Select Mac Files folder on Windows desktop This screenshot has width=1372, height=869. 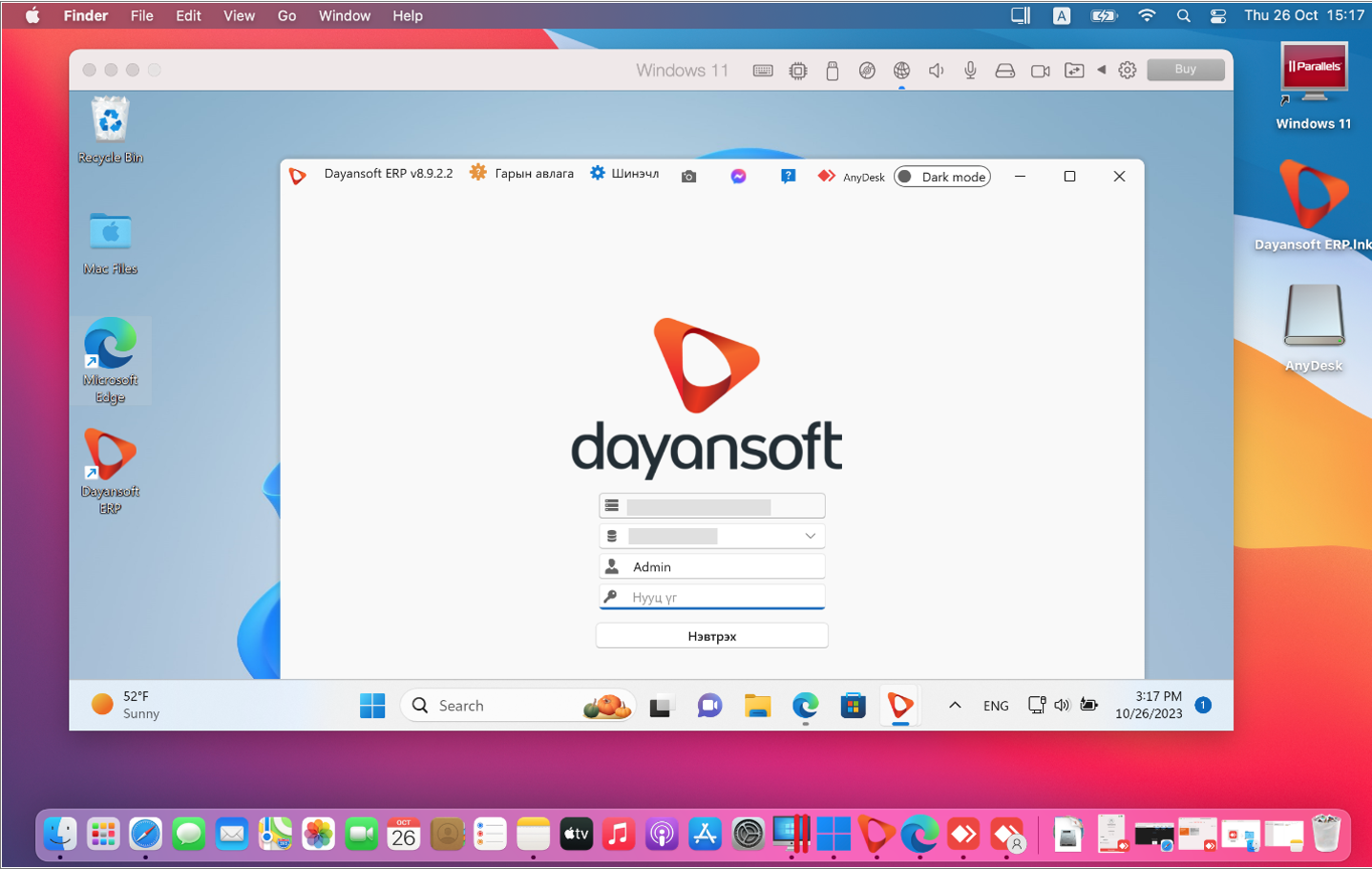(111, 243)
